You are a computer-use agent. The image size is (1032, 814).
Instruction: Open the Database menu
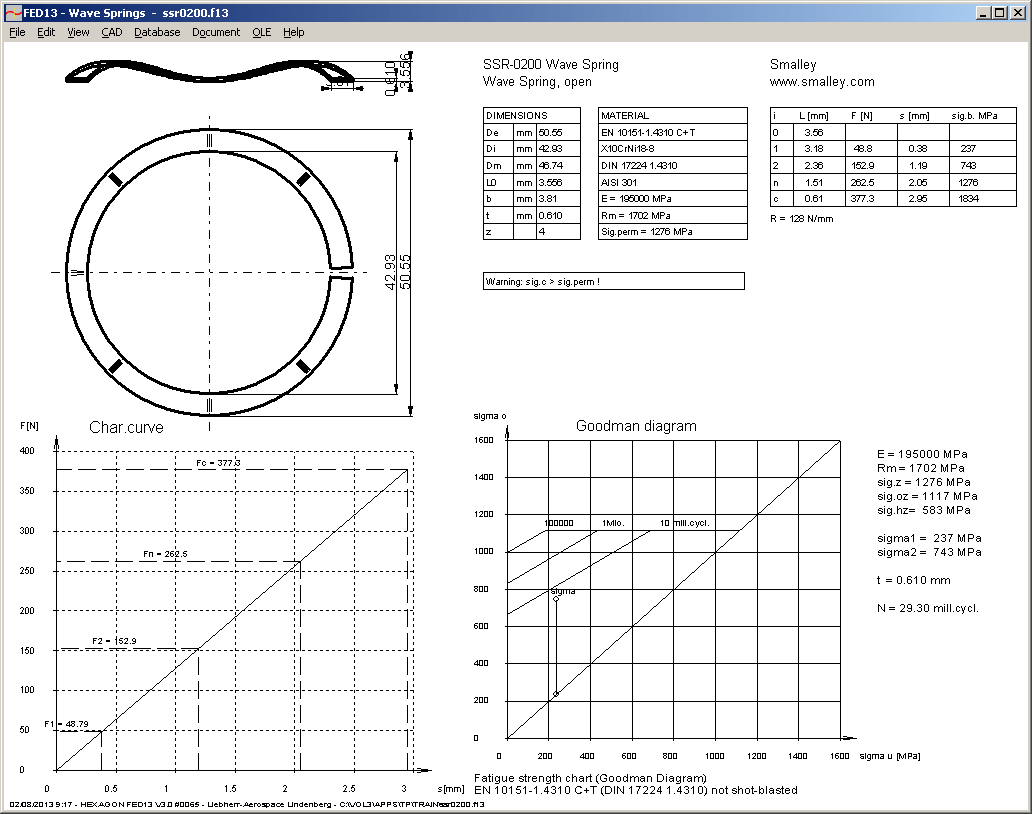coord(157,32)
